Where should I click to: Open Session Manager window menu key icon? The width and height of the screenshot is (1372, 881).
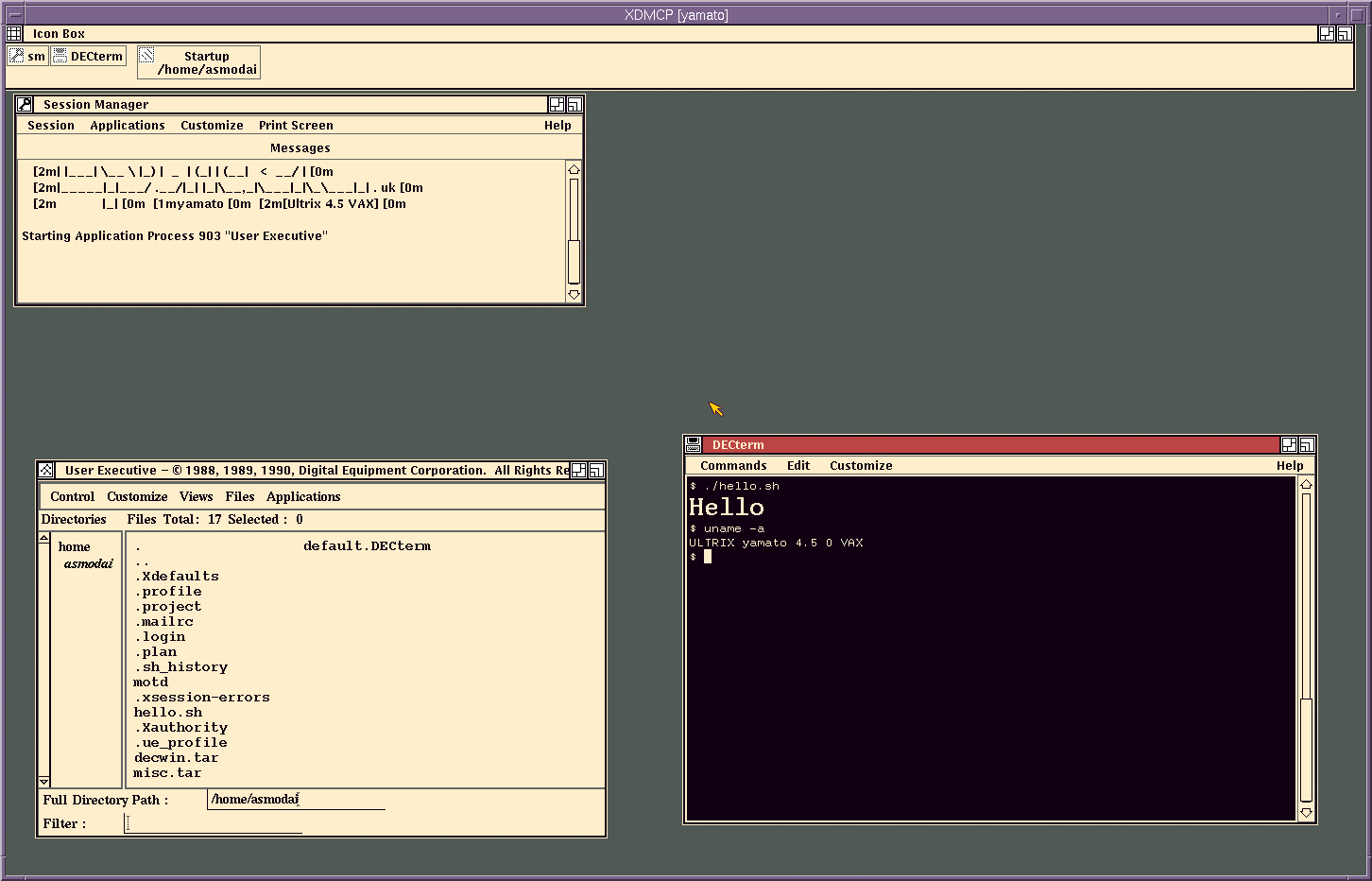coord(26,104)
